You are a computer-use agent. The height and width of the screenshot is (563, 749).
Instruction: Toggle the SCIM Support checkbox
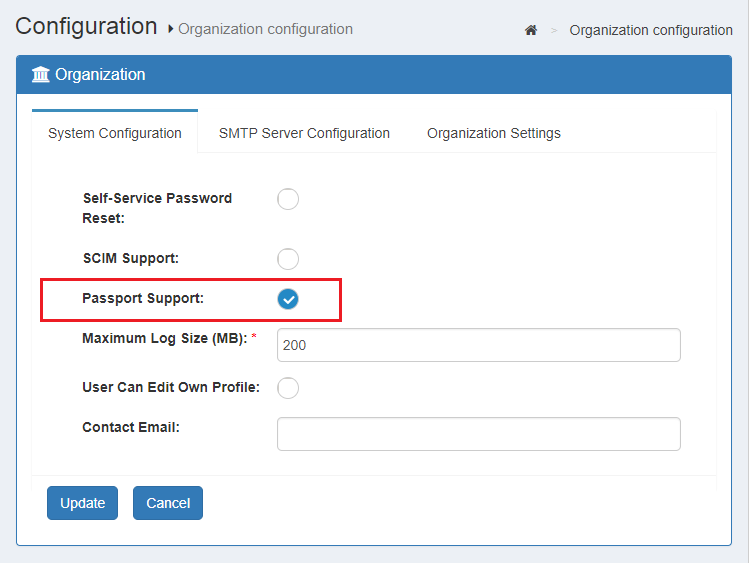pyautogui.click(x=288, y=259)
